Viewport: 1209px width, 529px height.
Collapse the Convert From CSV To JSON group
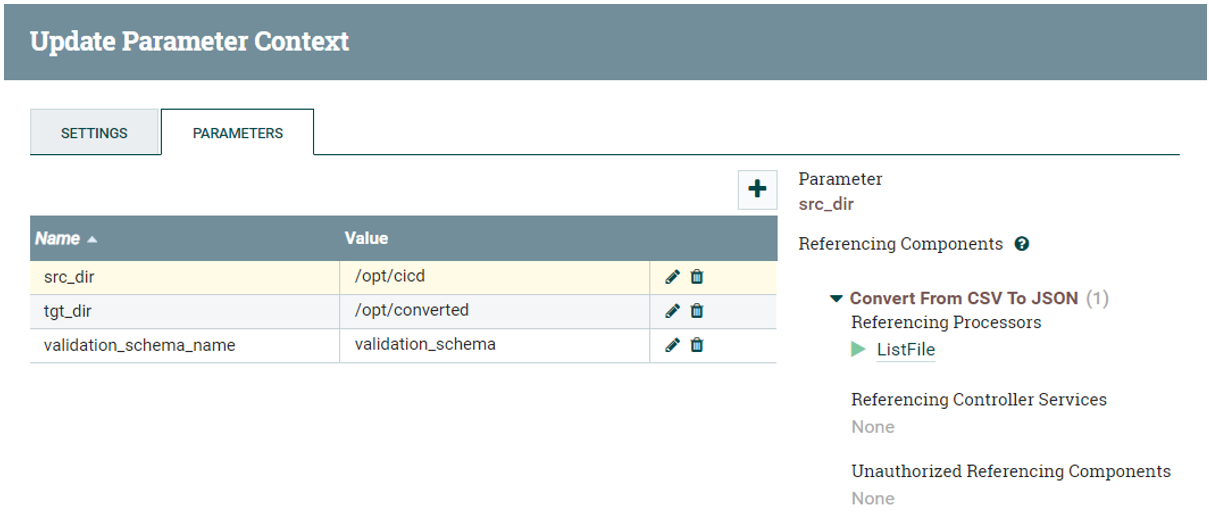[x=836, y=299]
